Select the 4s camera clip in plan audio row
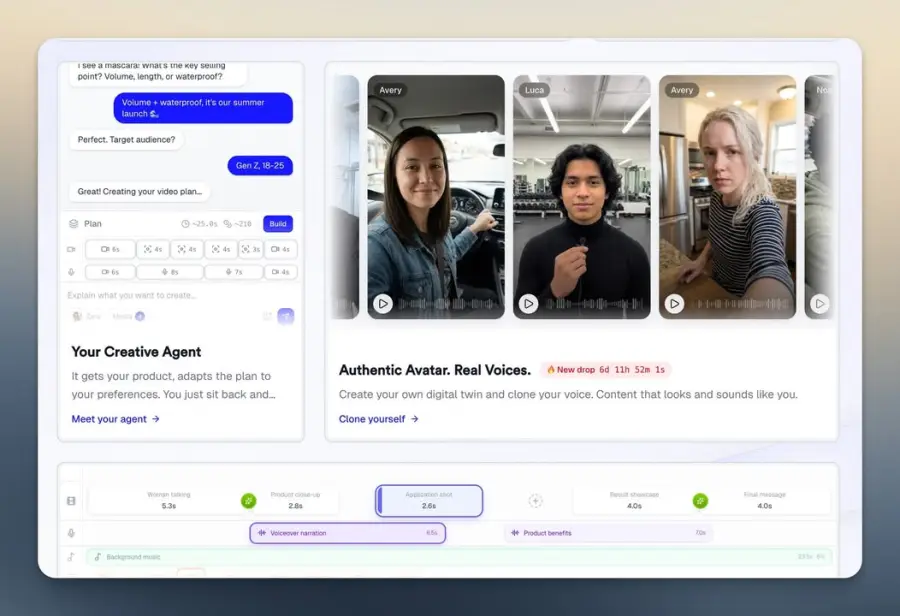The height and width of the screenshot is (616, 900). click(x=281, y=272)
